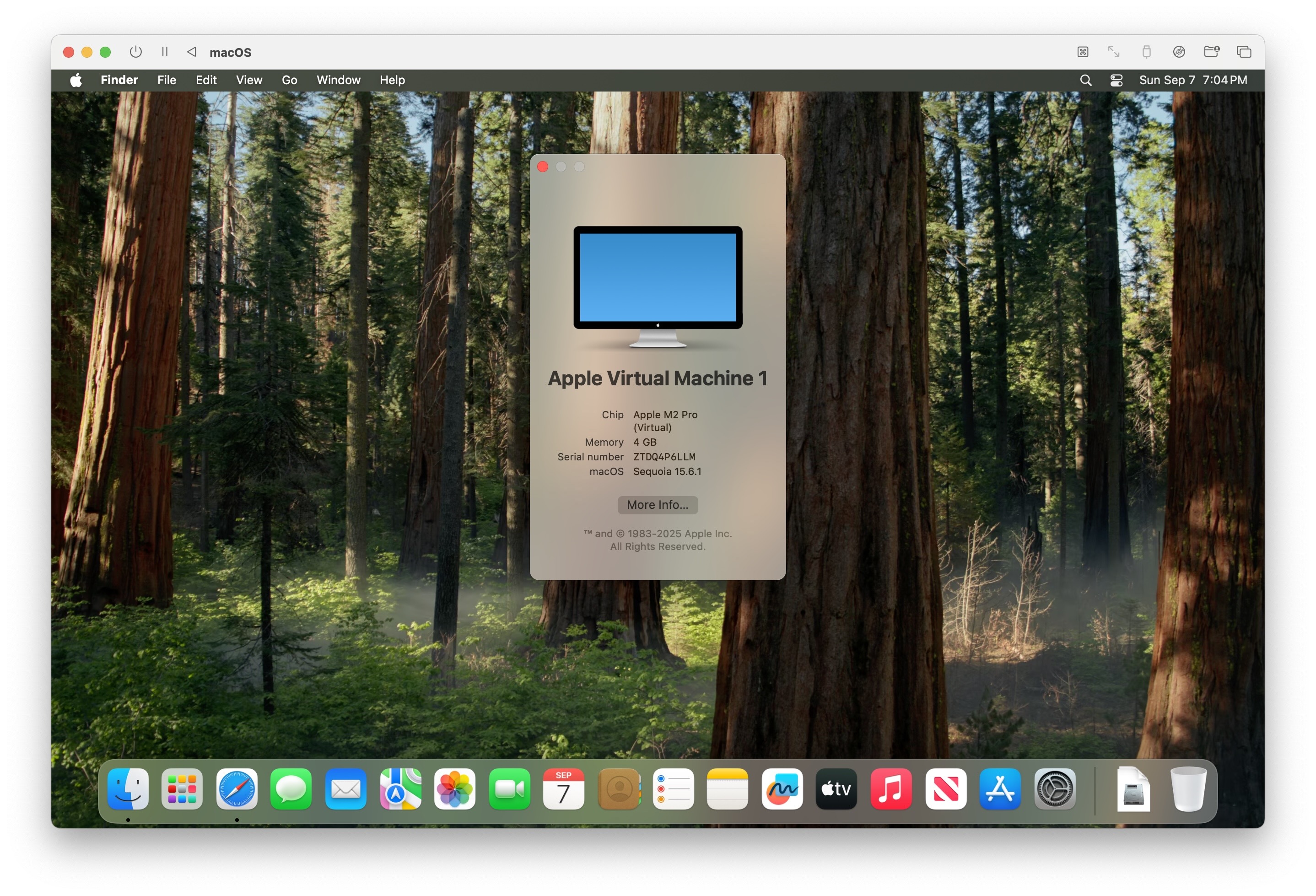
Task: Open Photos from the Dock
Action: tap(455, 789)
